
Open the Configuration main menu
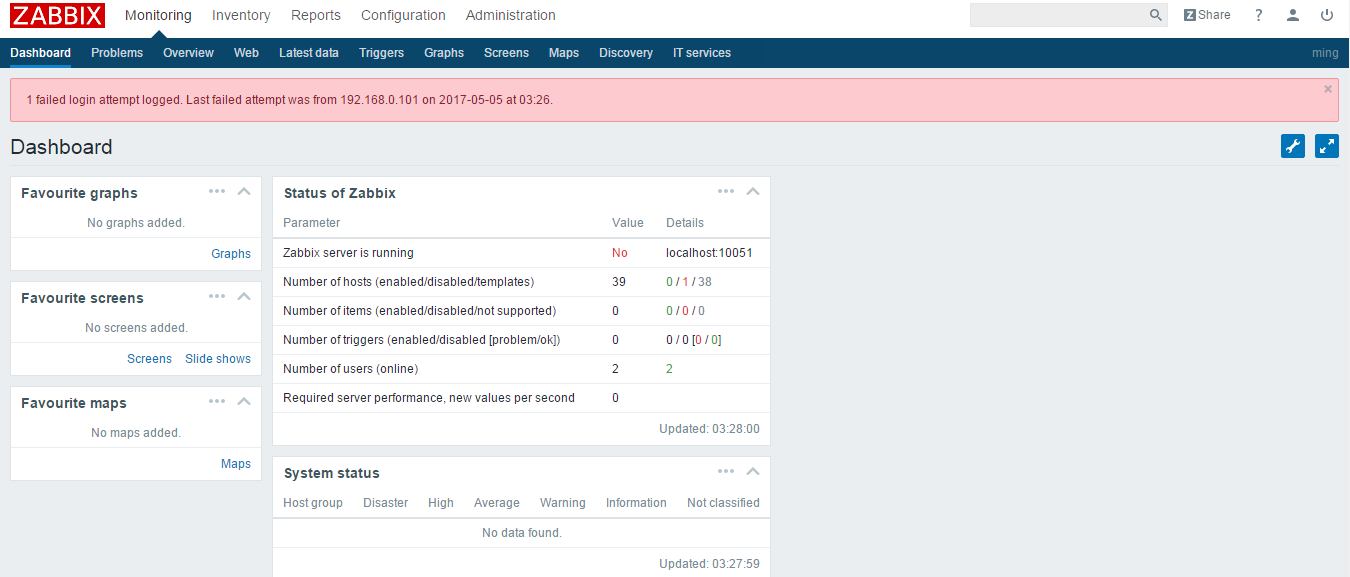point(403,15)
